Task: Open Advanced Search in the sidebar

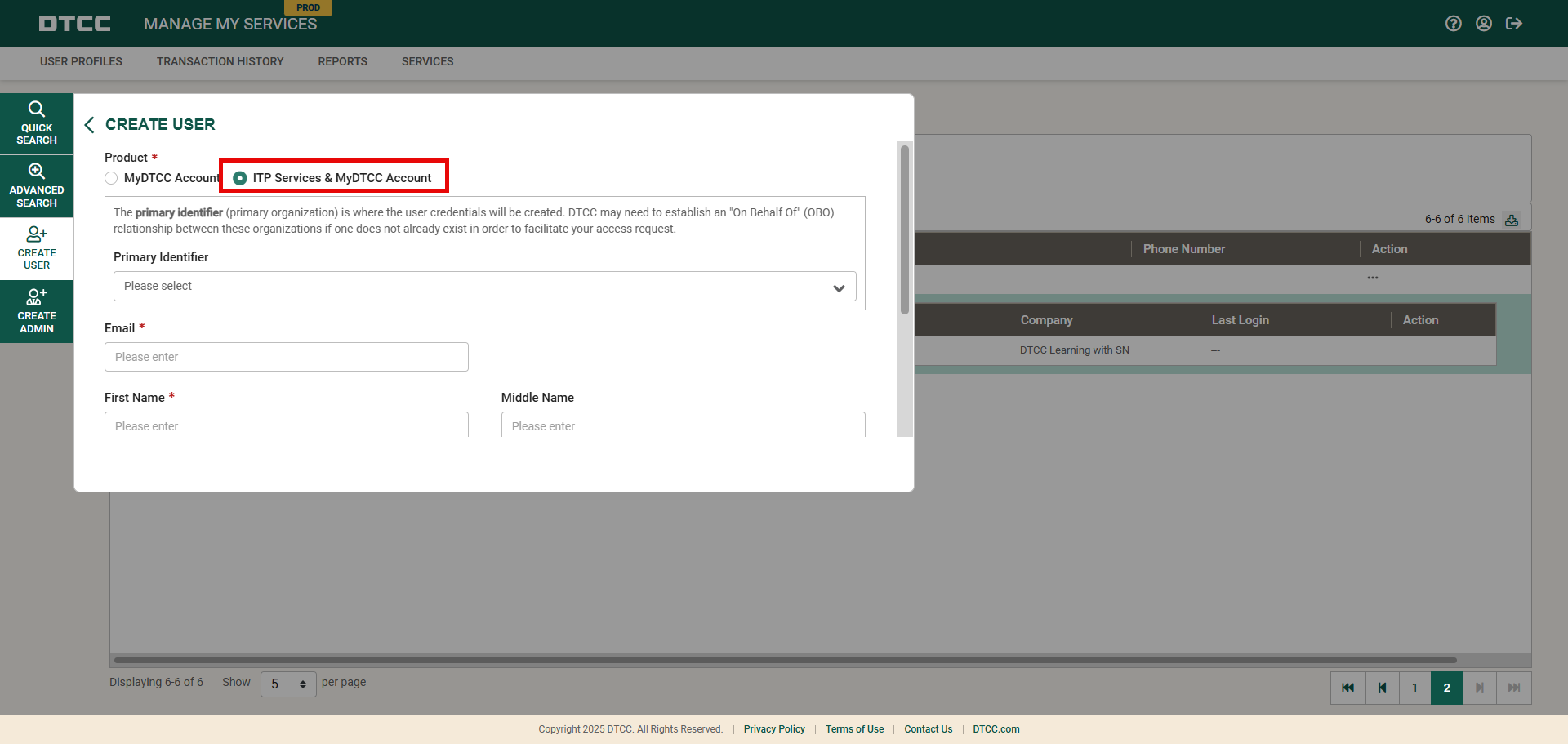Action: (37, 185)
